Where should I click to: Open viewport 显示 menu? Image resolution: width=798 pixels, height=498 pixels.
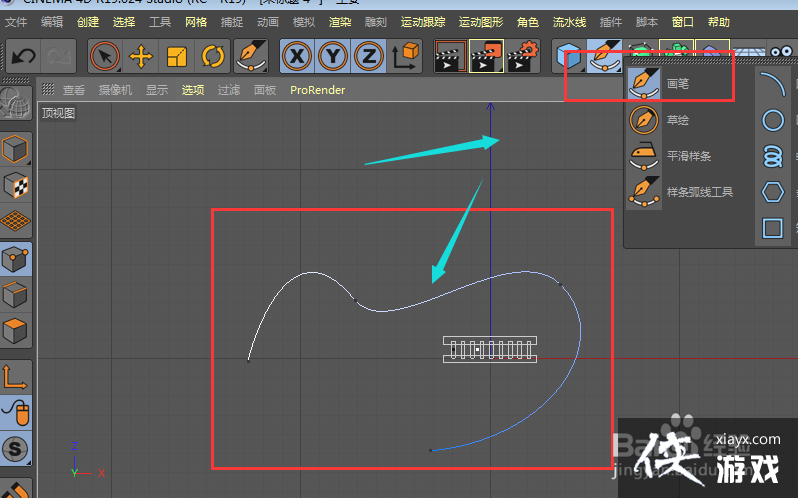pos(157,90)
